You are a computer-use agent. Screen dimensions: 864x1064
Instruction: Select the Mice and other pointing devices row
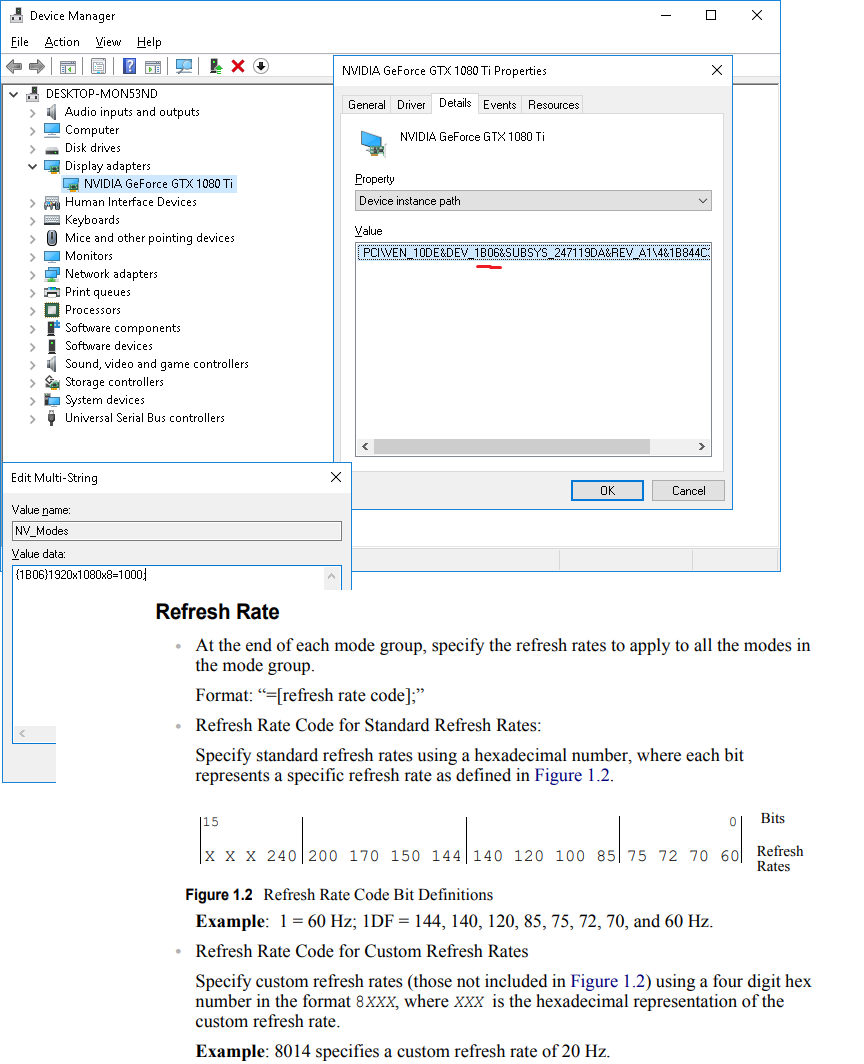[150, 238]
